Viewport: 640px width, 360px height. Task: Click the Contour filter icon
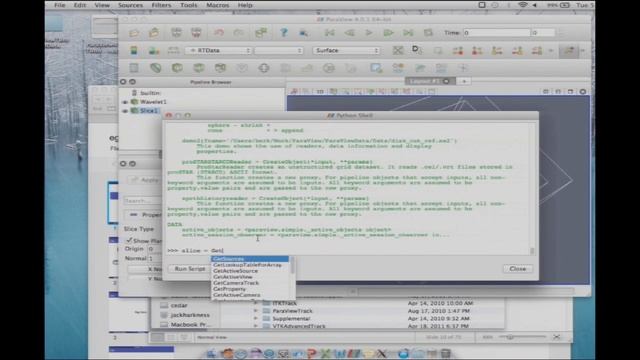click(x=156, y=68)
